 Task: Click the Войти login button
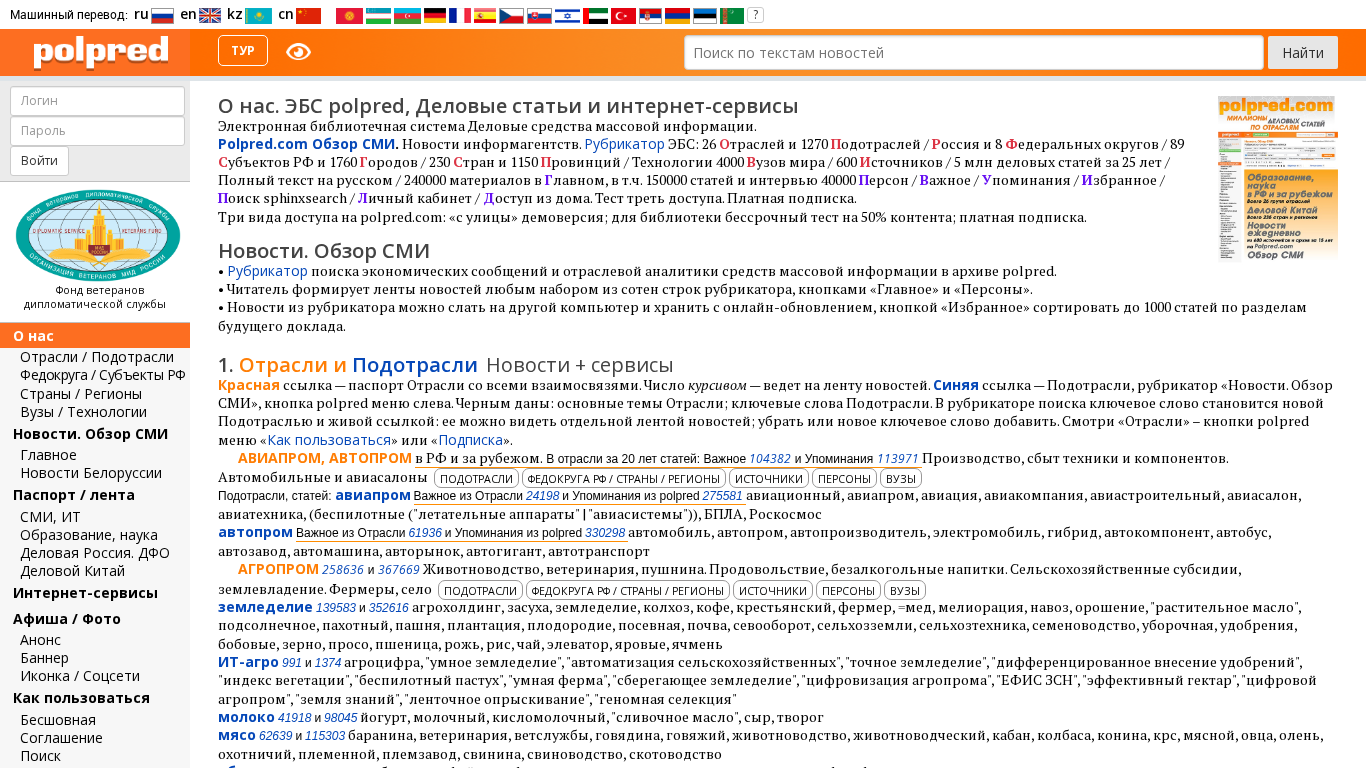[39, 161]
